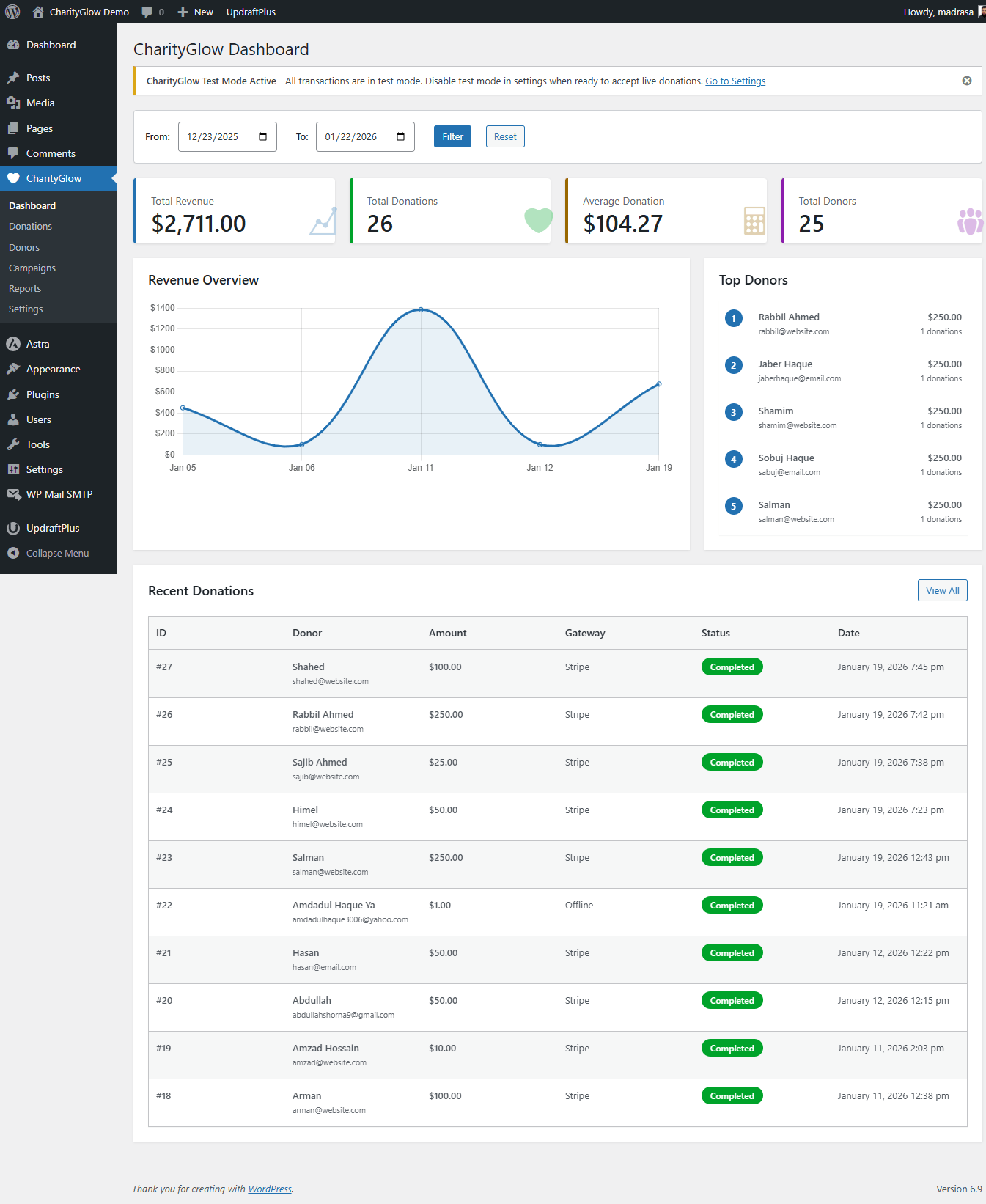Open calendar picker in To date field

400,137
